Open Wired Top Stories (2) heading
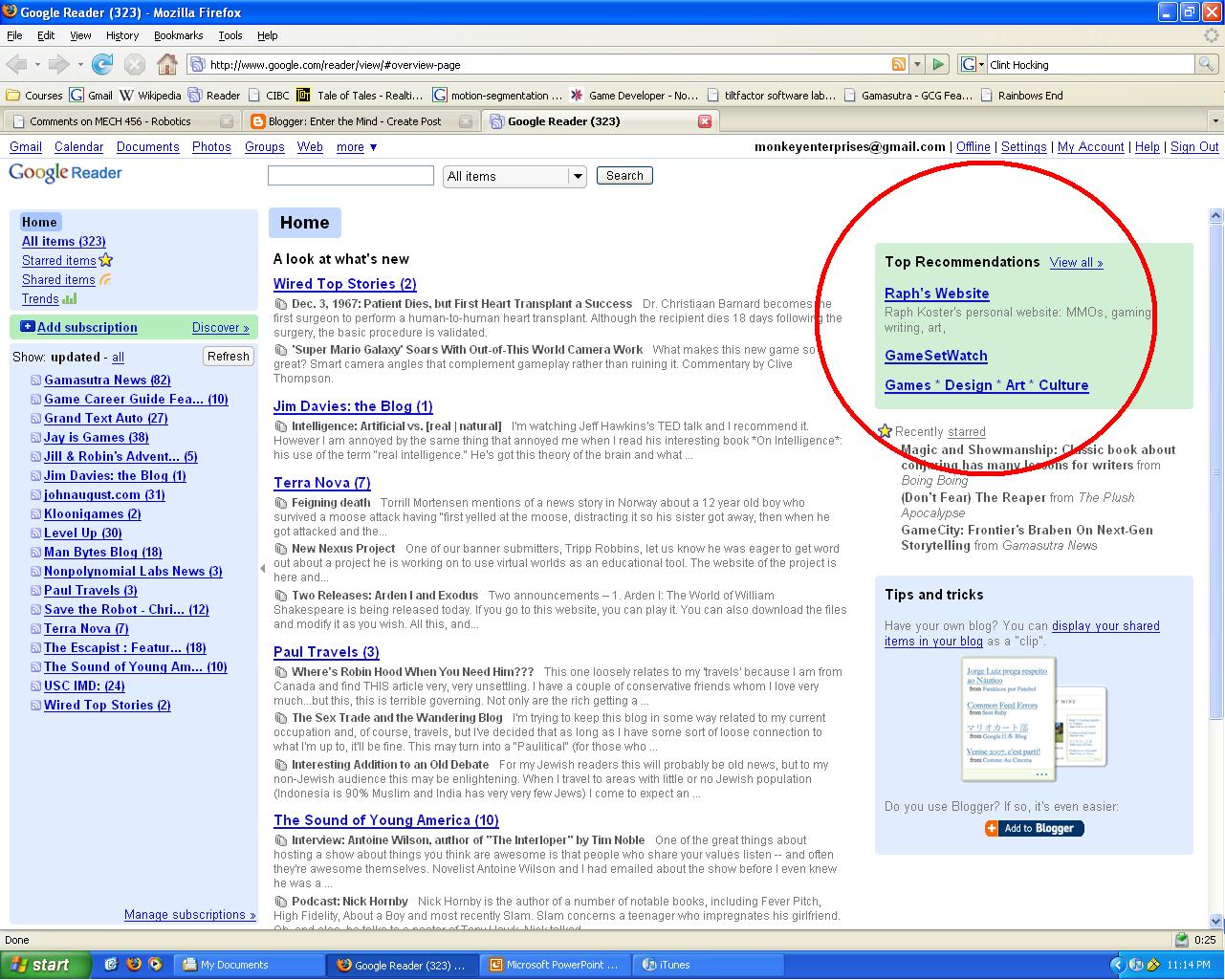The height and width of the screenshot is (980, 1225). pos(345,284)
